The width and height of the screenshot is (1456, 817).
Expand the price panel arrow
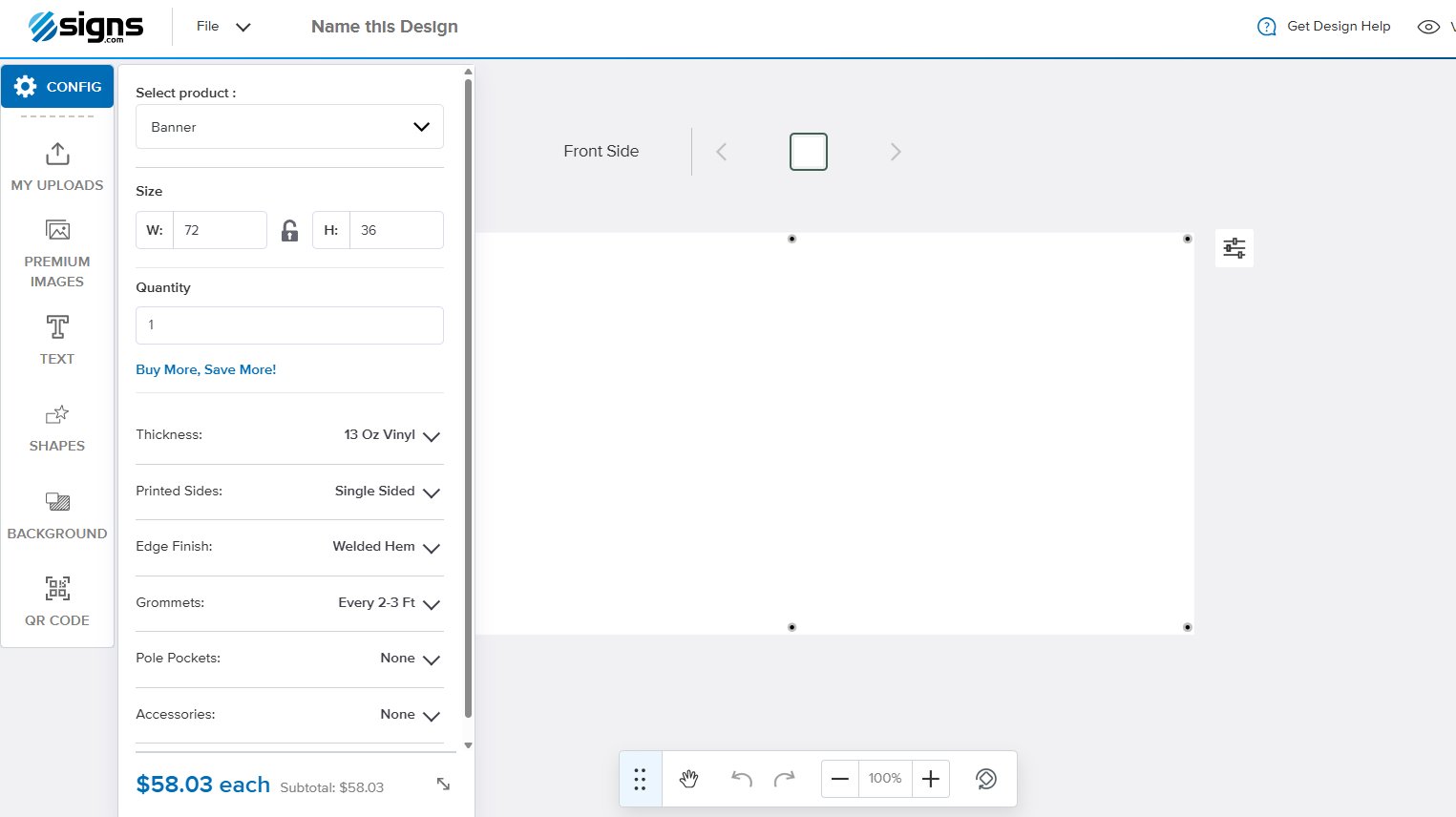(443, 784)
